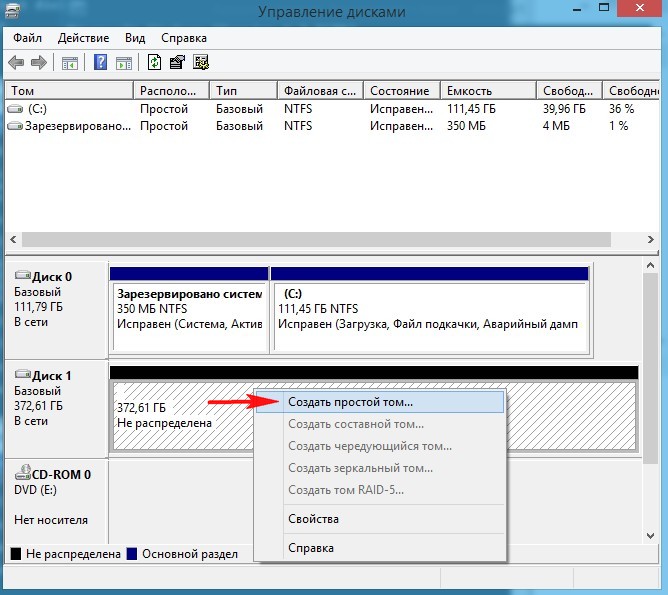668x595 pixels.
Task: Sort the list by the Том column header
Action: point(68,90)
